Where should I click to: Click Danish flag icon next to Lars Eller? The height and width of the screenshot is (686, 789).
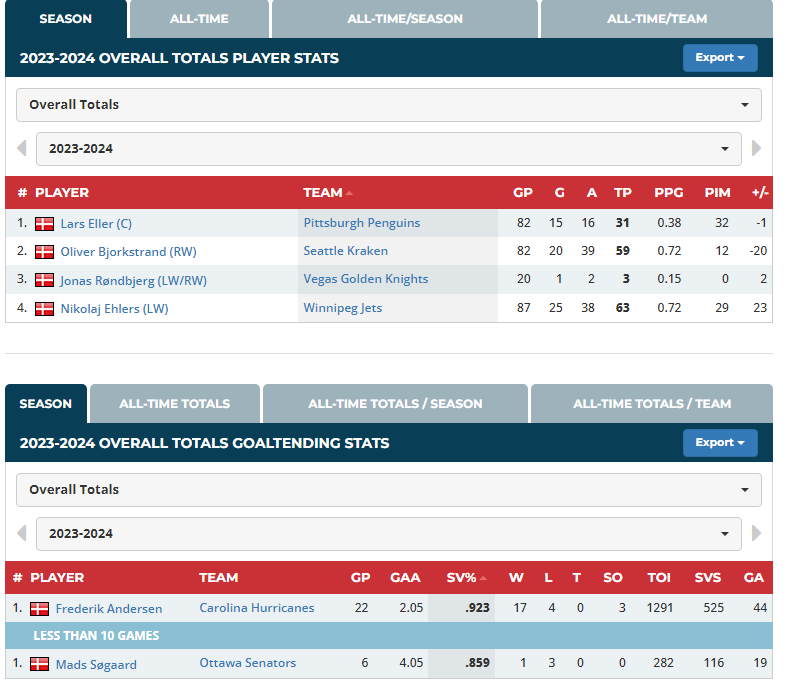click(45, 224)
